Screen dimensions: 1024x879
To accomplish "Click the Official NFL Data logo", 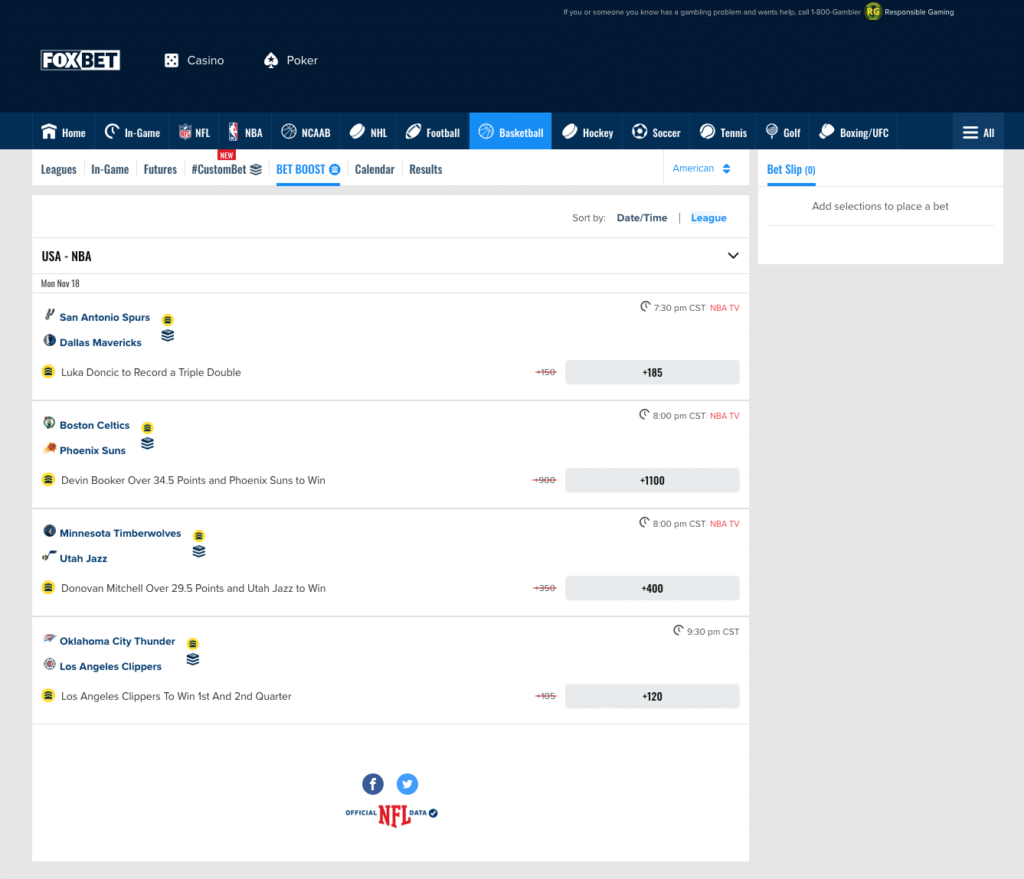I will tap(391, 814).
